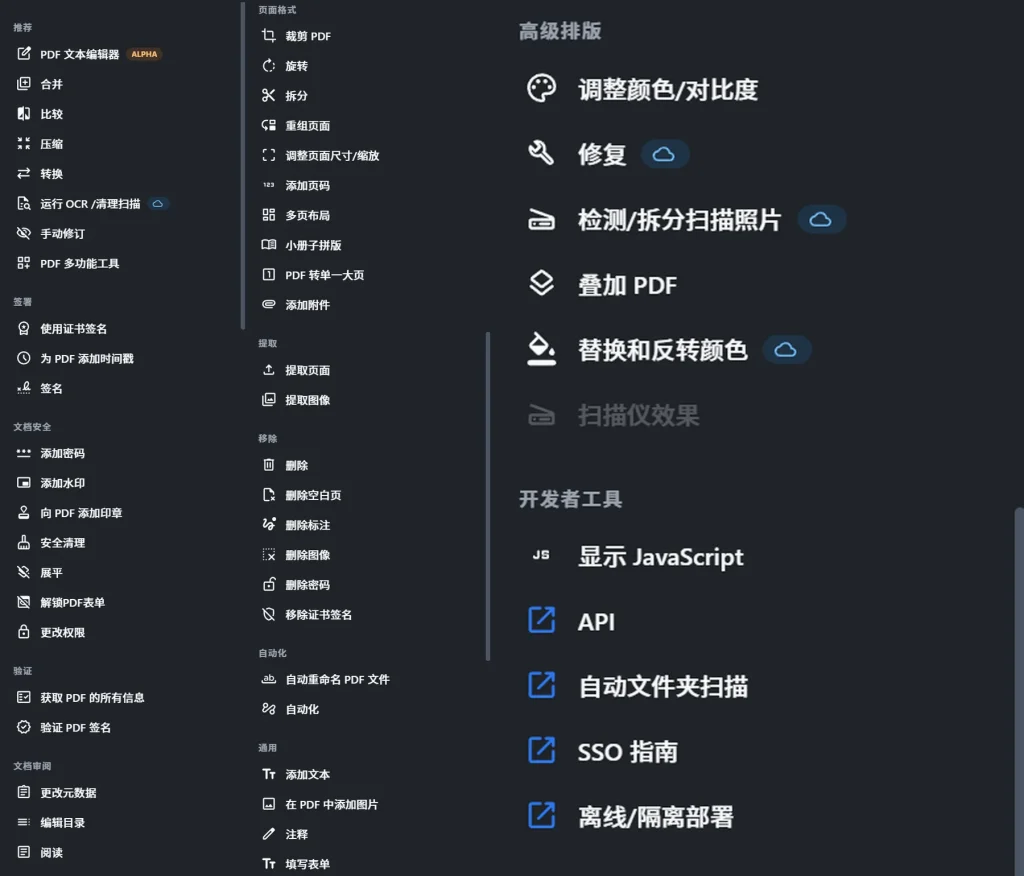Viewport: 1024px width, 876px height.
Task: Click the cloud badge next to 替换和反转颜色
Action: coord(786,350)
